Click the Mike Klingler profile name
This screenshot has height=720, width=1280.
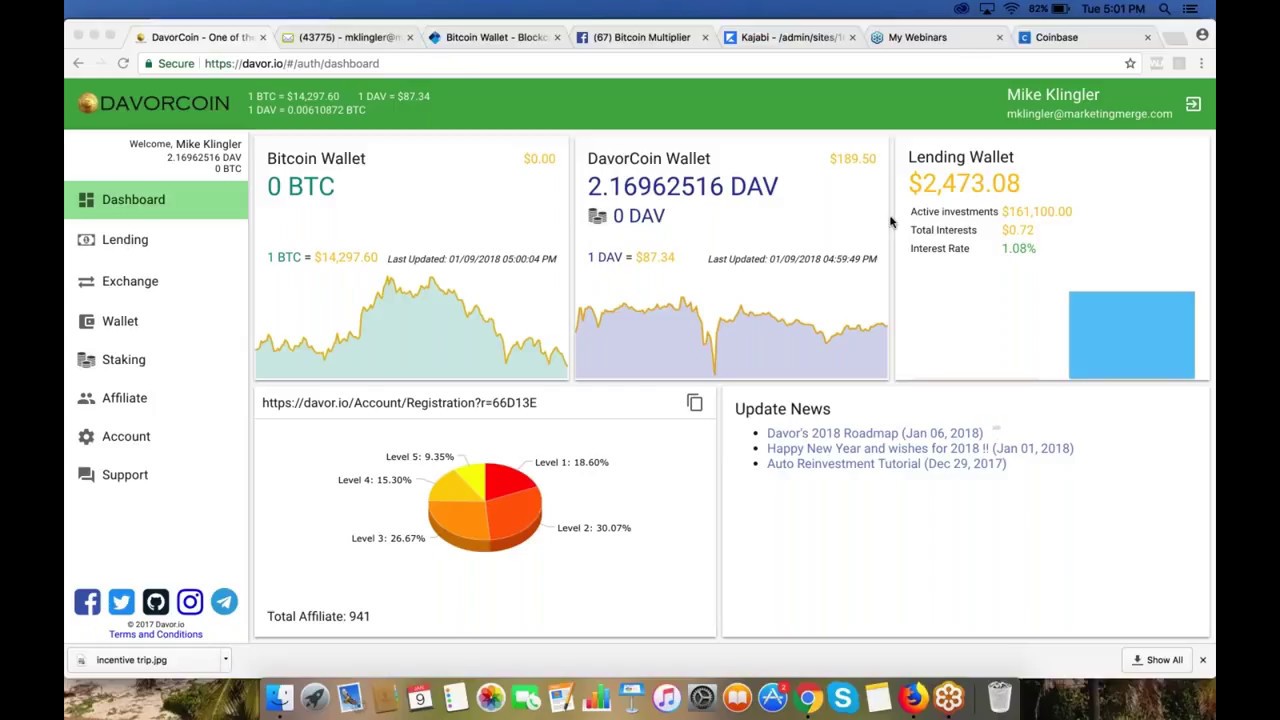tap(1053, 94)
